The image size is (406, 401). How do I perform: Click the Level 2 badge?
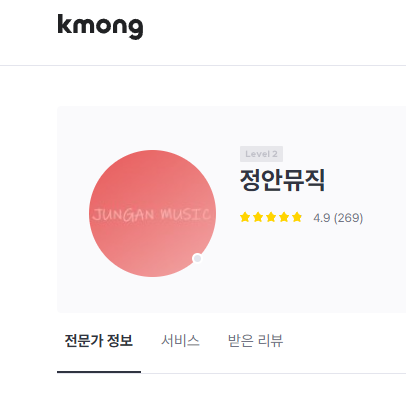point(261,154)
